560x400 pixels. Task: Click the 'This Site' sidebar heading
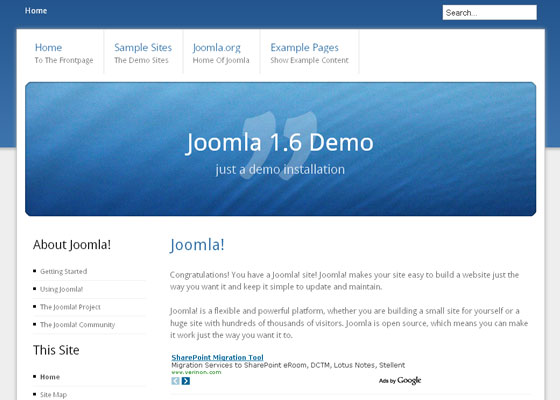pyautogui.click(x=56, y=350)
